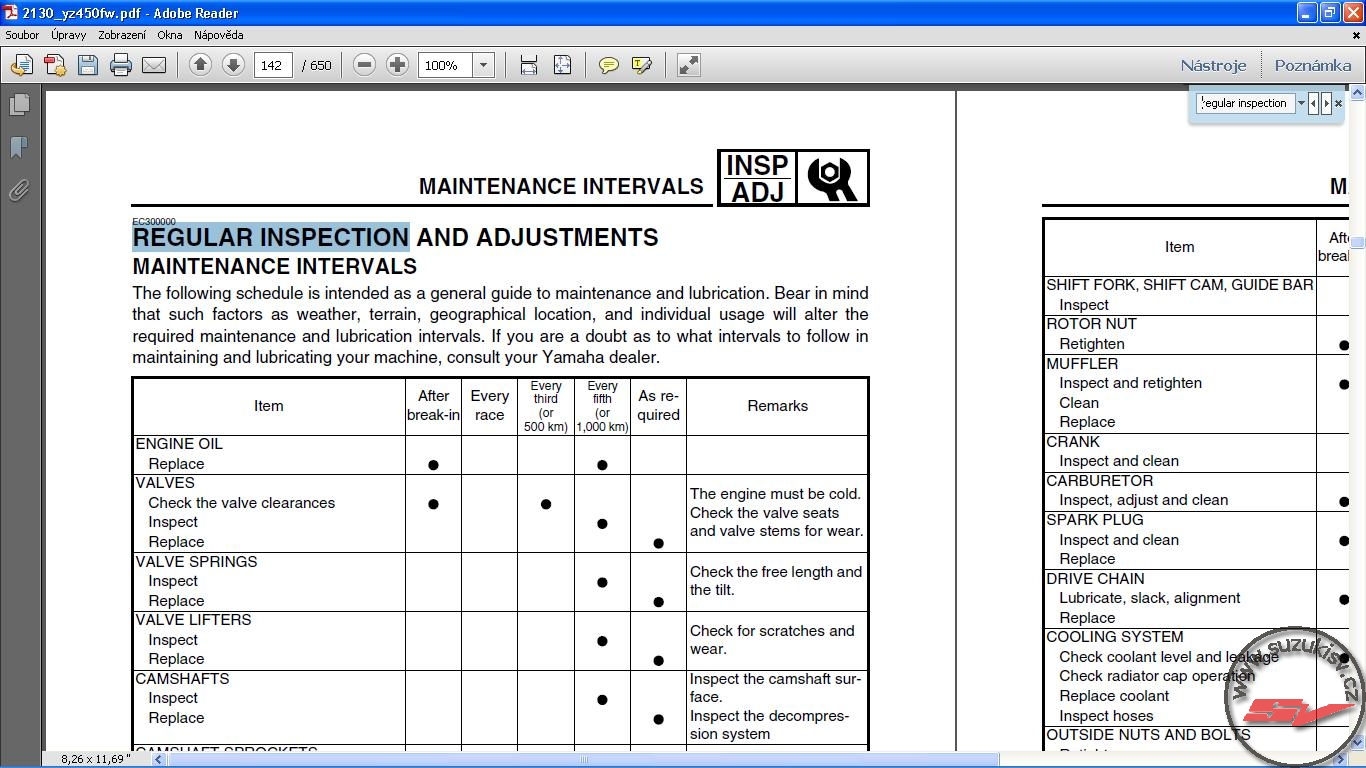Click the page size '8,26 x 11,69' status text
1366x768 pixels.
click(96, 759)
